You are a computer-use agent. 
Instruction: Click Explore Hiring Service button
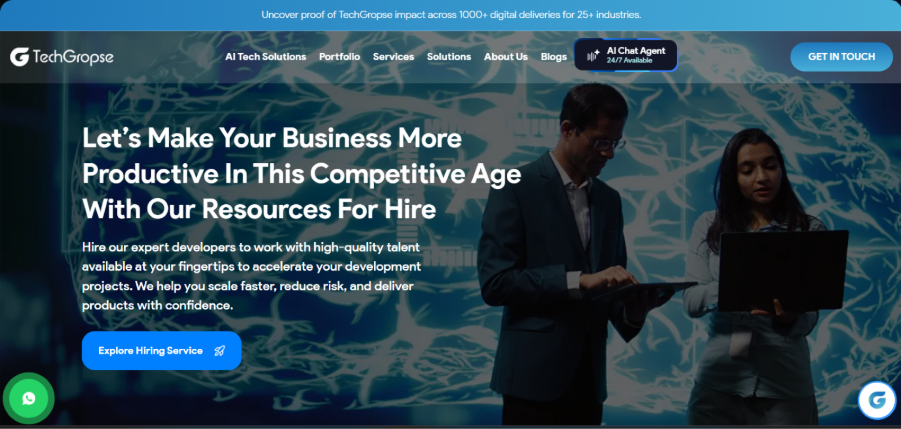tap(161, 350)
